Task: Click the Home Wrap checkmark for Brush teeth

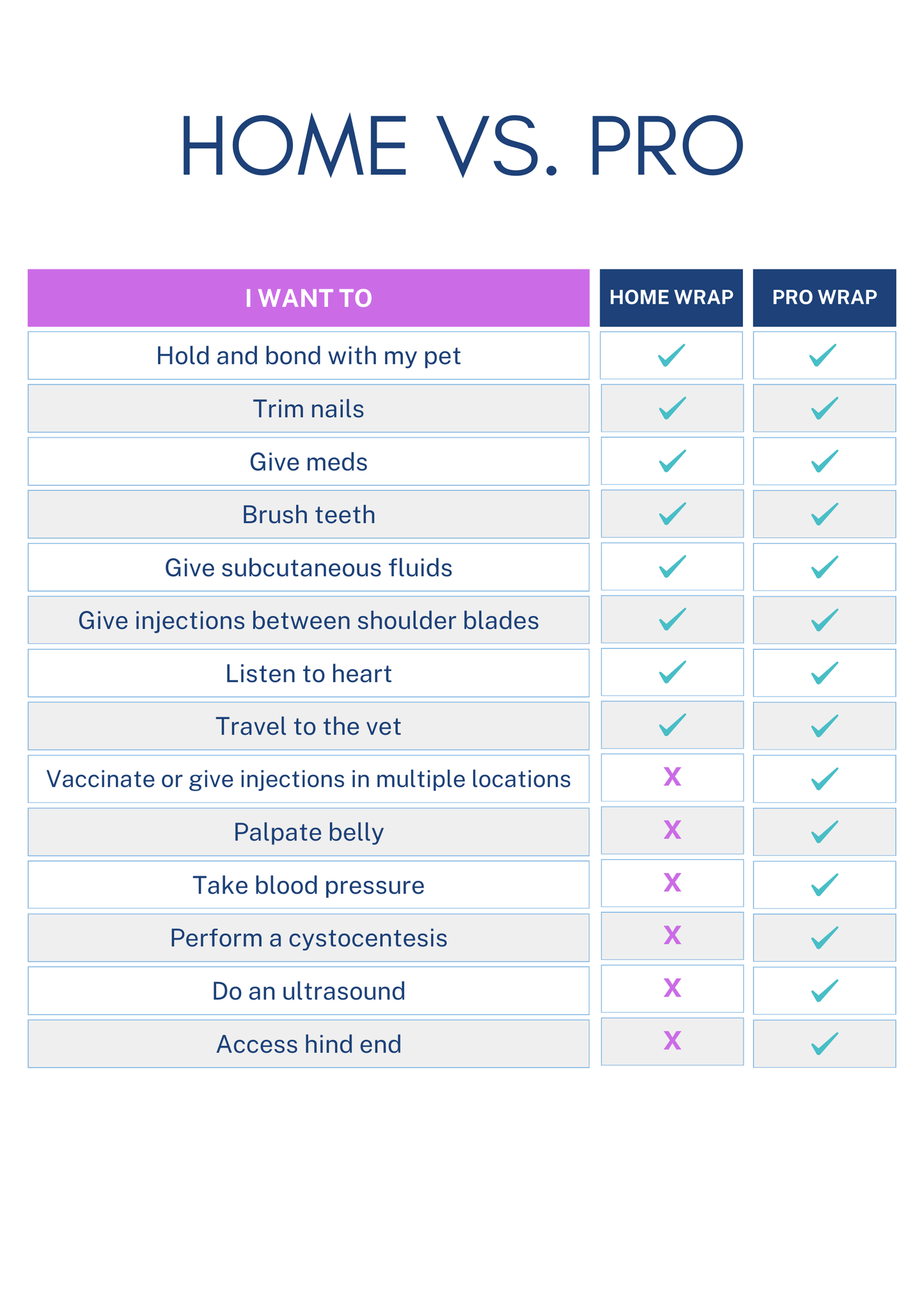Action: tap(672, 514)
